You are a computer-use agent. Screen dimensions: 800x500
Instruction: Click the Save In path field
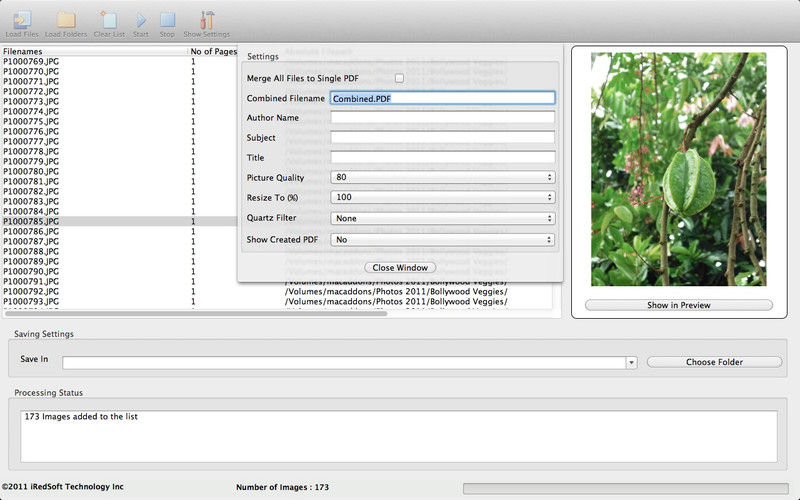344,362
